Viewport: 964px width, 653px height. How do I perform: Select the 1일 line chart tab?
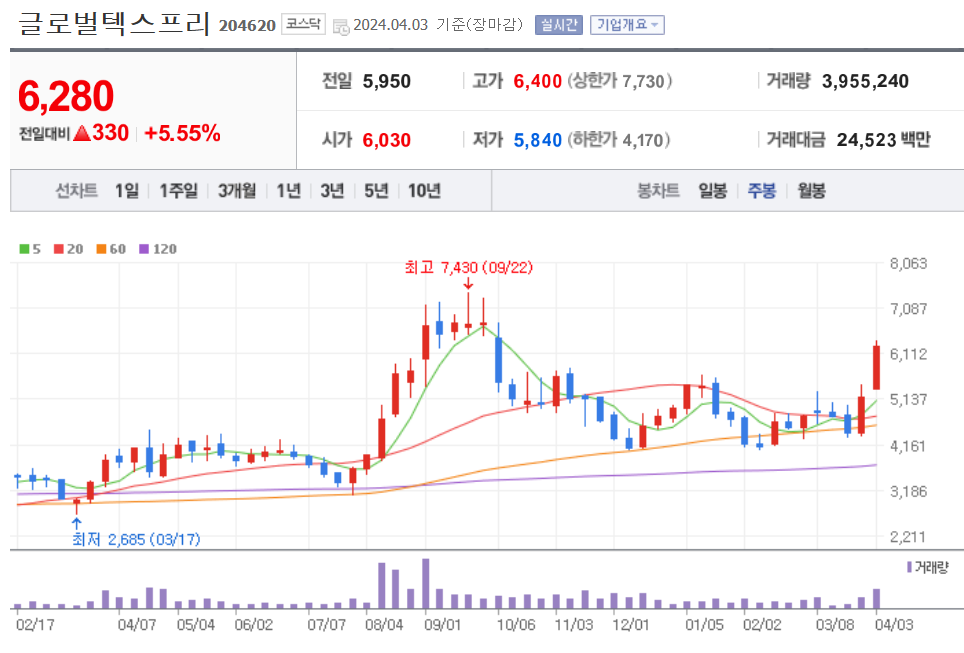coord(127,191)
